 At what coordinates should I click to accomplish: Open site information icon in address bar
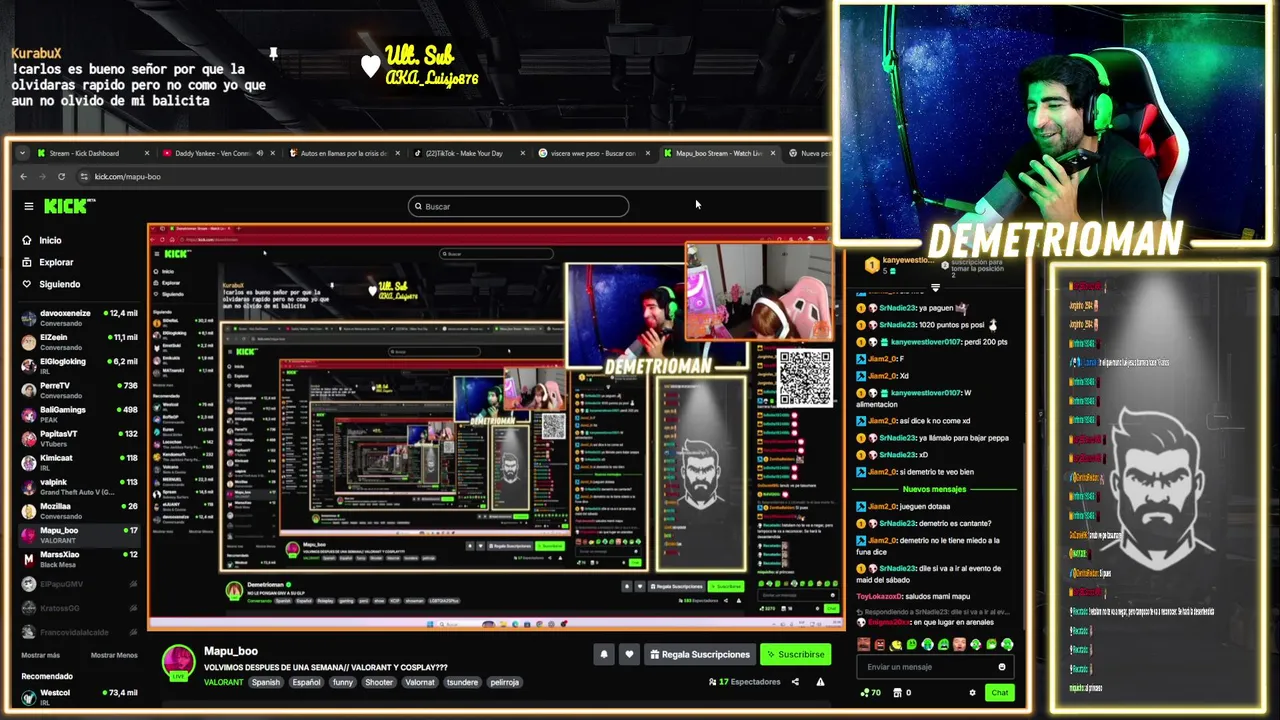83,177
